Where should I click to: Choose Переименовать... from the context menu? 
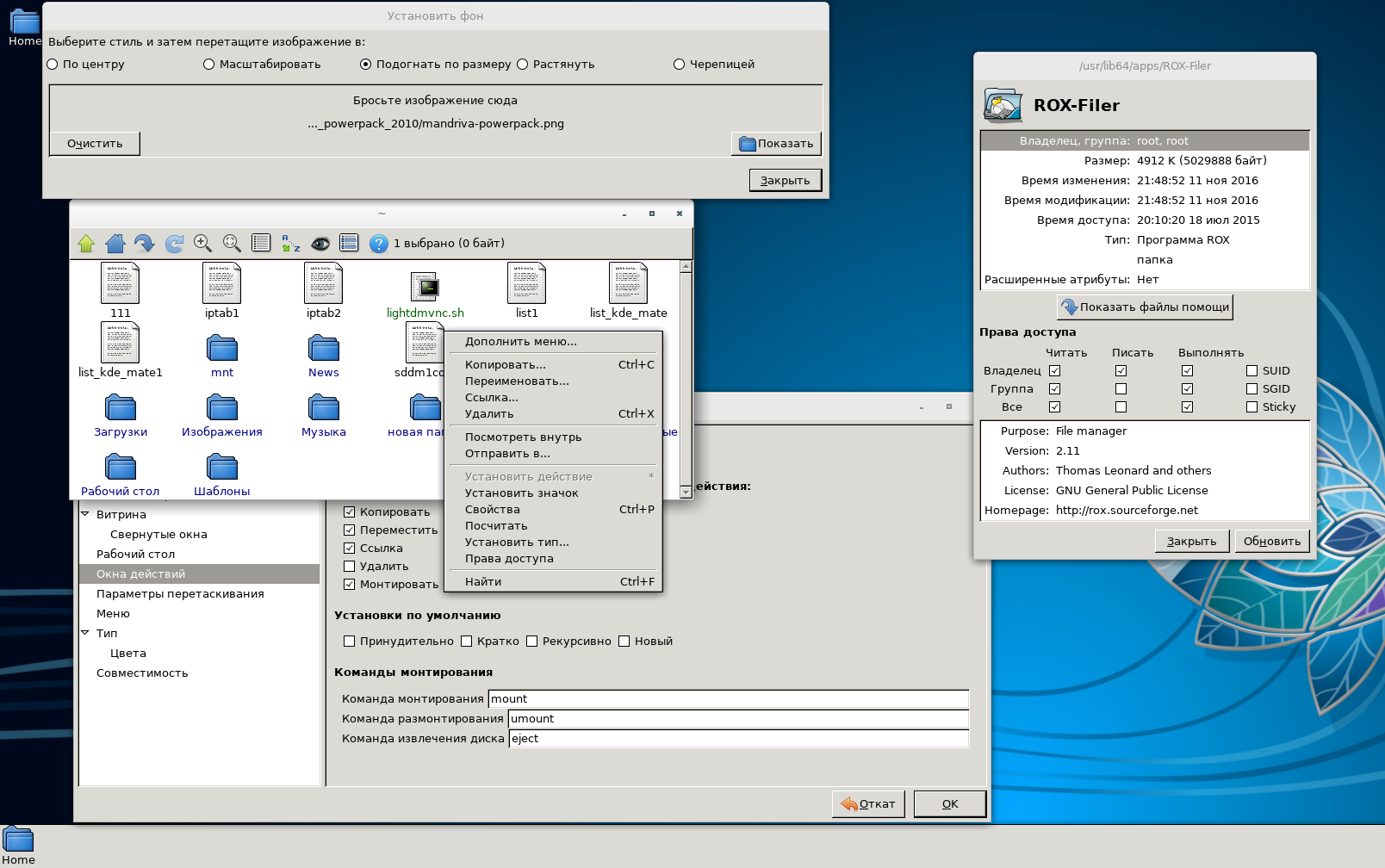pos(517,381)
